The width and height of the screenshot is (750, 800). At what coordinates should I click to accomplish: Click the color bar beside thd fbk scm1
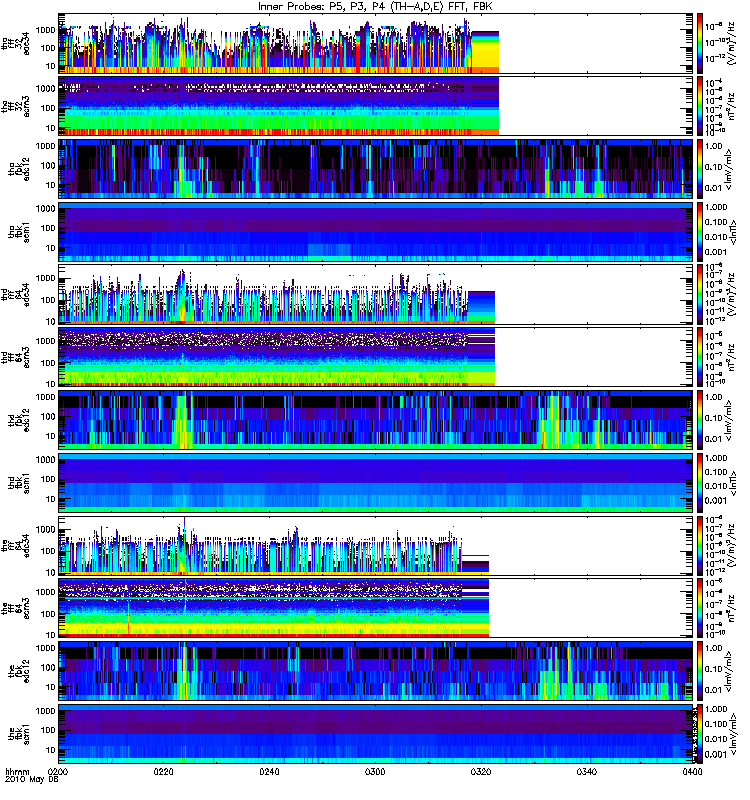(x=700, y=483)
